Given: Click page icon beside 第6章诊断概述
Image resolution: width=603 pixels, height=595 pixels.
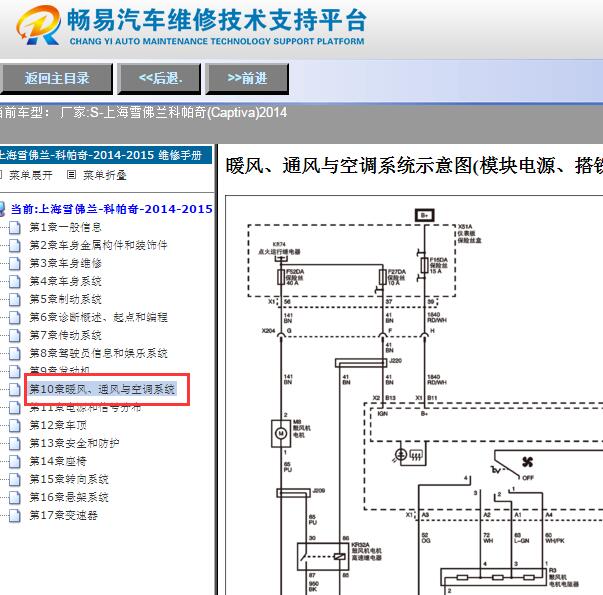Looking at the screenshot, I should click(x=15, y=317).
